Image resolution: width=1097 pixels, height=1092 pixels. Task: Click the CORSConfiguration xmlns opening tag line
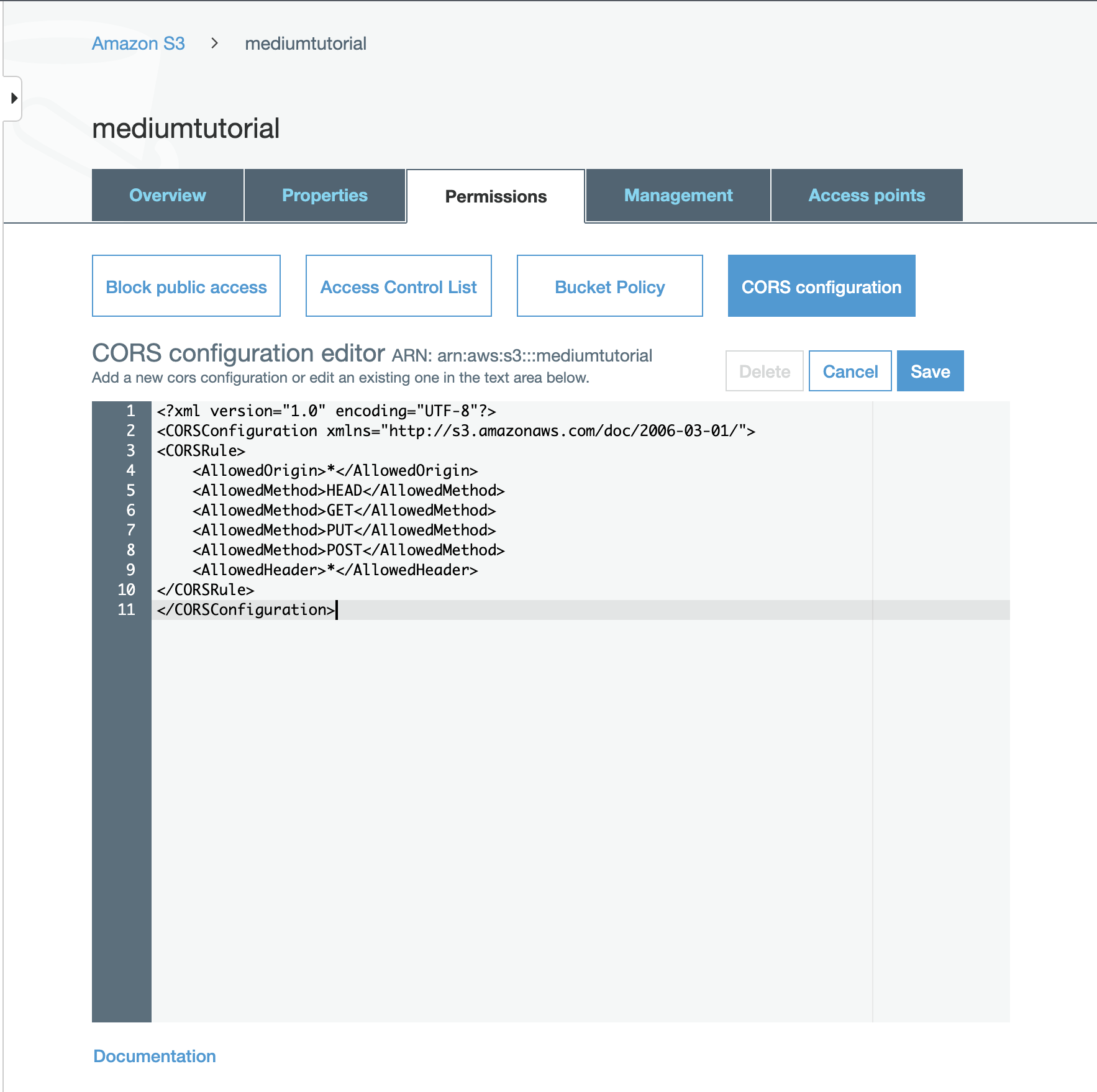pos(456,431)
